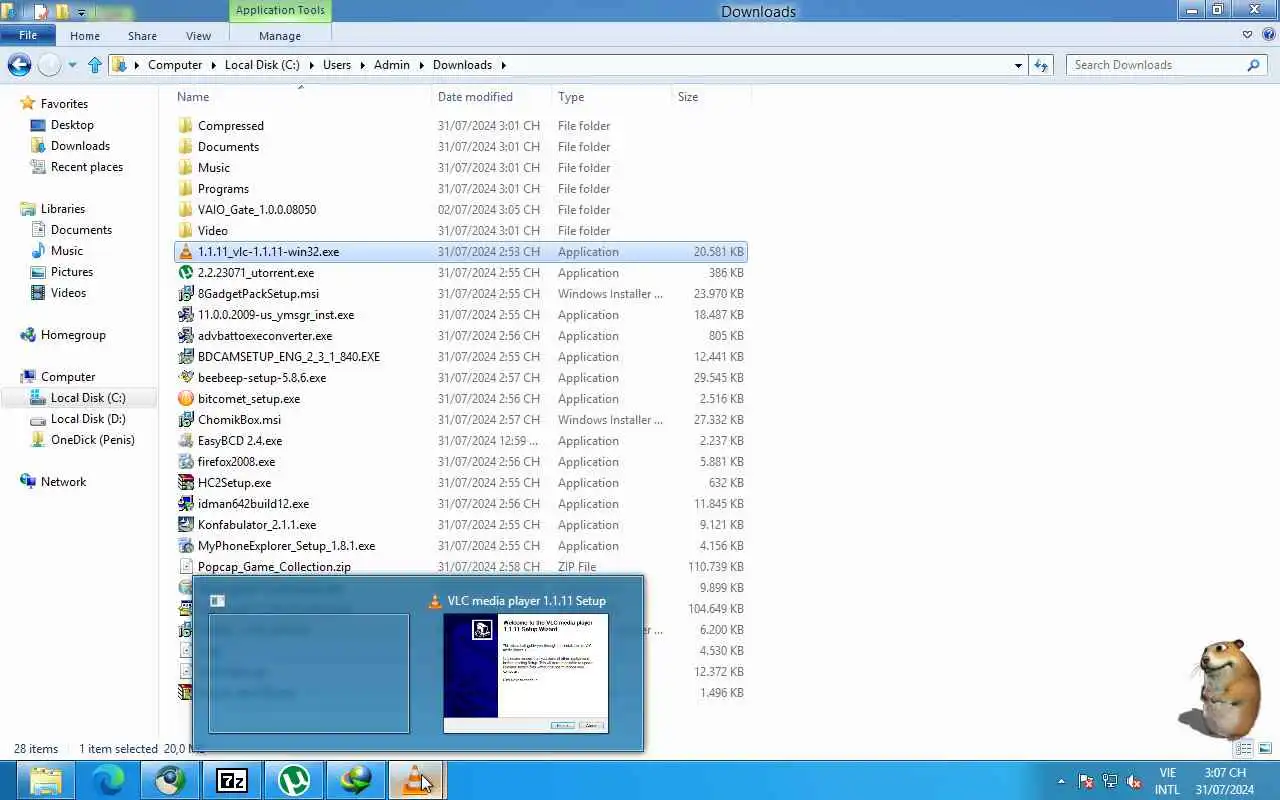Image resolution: width=1280 pixels, height=800 pixels.
Task: Click the BDCAMSETUP_ENG_2_3_1_840.EXE icon
Action: (185, 357)
